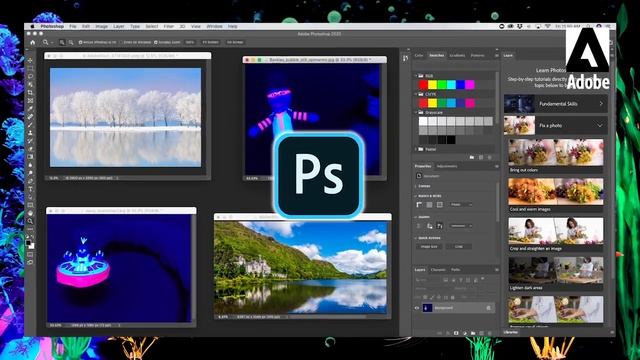This screenshot has height=360, width=640.
Task: Collapse the RGB swatch group
Action: 416,76
